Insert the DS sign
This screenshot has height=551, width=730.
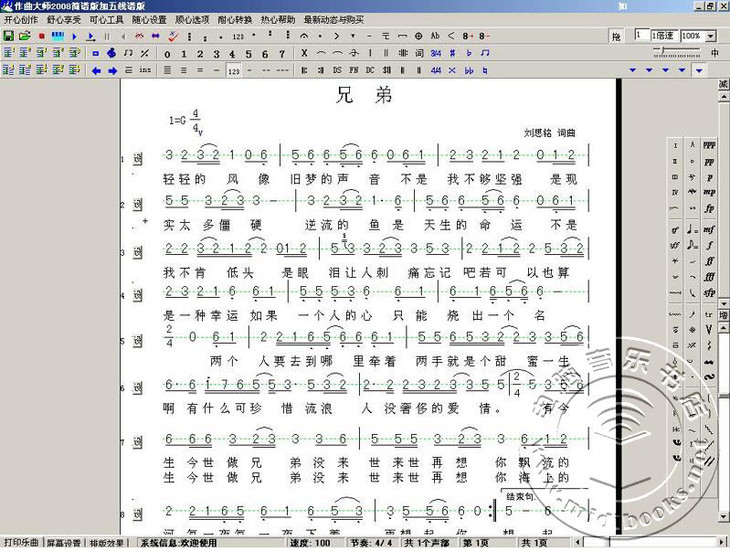(x=337, y=70)
